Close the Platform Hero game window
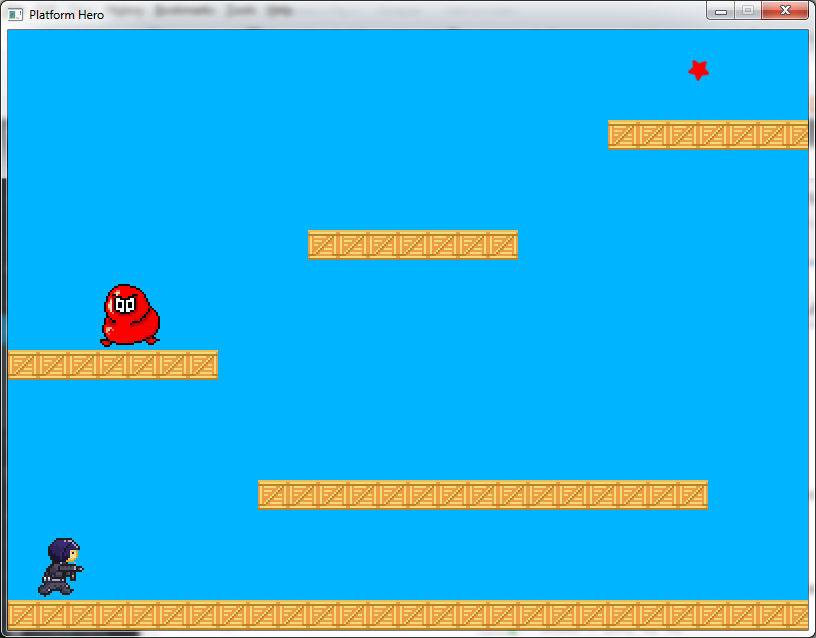 (x=785, y=11)
